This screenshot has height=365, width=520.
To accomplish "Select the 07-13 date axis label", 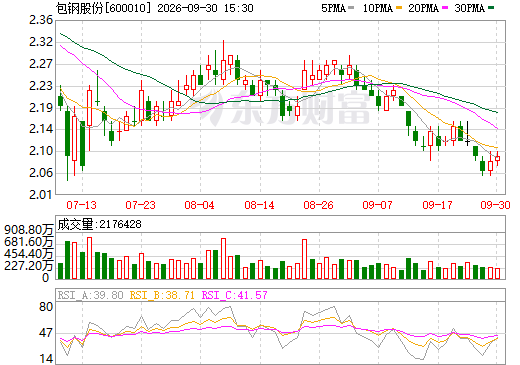I will tap(82, 205).
